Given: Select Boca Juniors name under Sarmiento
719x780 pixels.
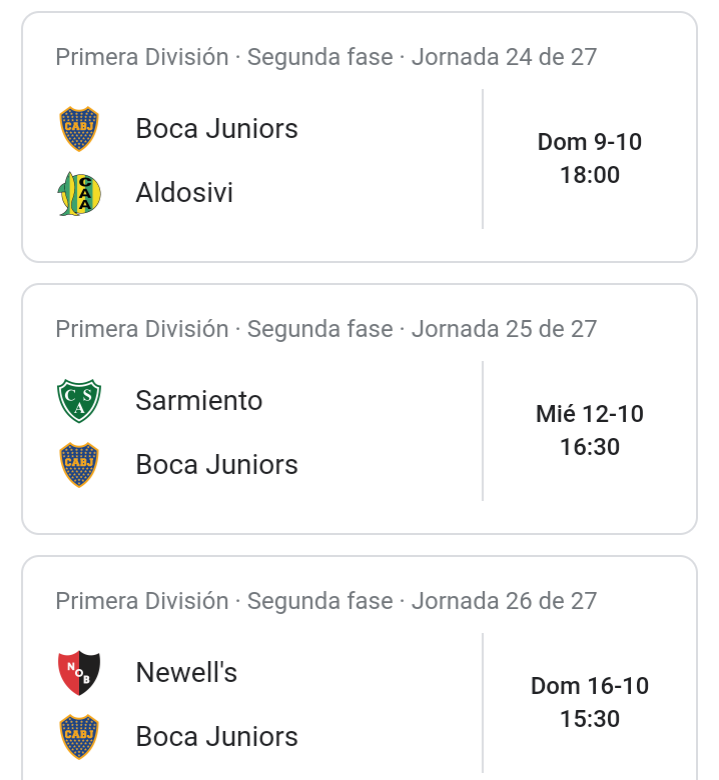Looking at the screenshot, I should (x=217, y=465).
